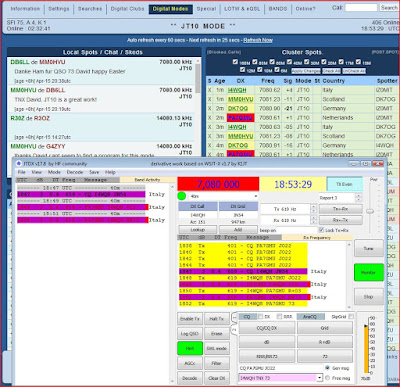
Task: Open the BANDS tab
Action: coord(278,9)
